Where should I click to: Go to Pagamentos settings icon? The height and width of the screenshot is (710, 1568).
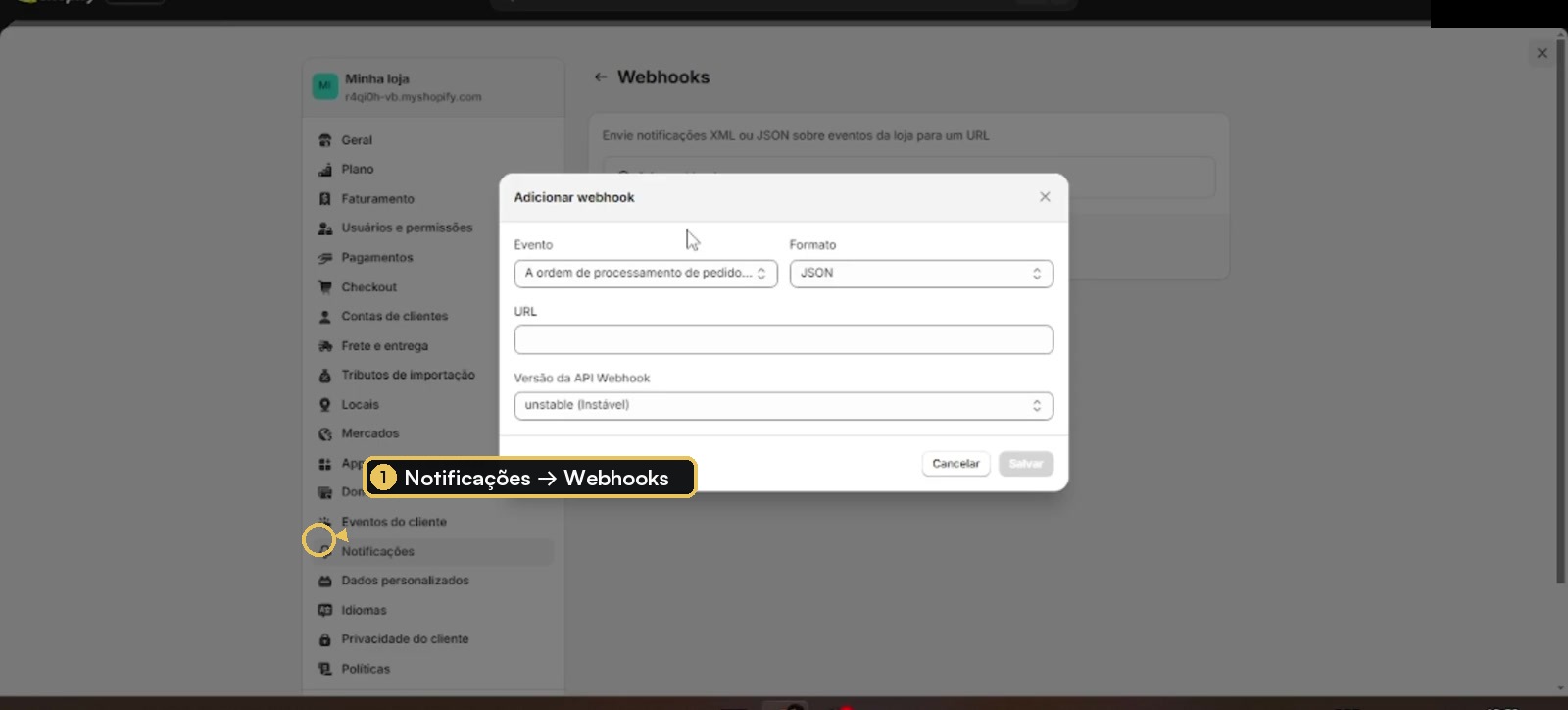325,258
